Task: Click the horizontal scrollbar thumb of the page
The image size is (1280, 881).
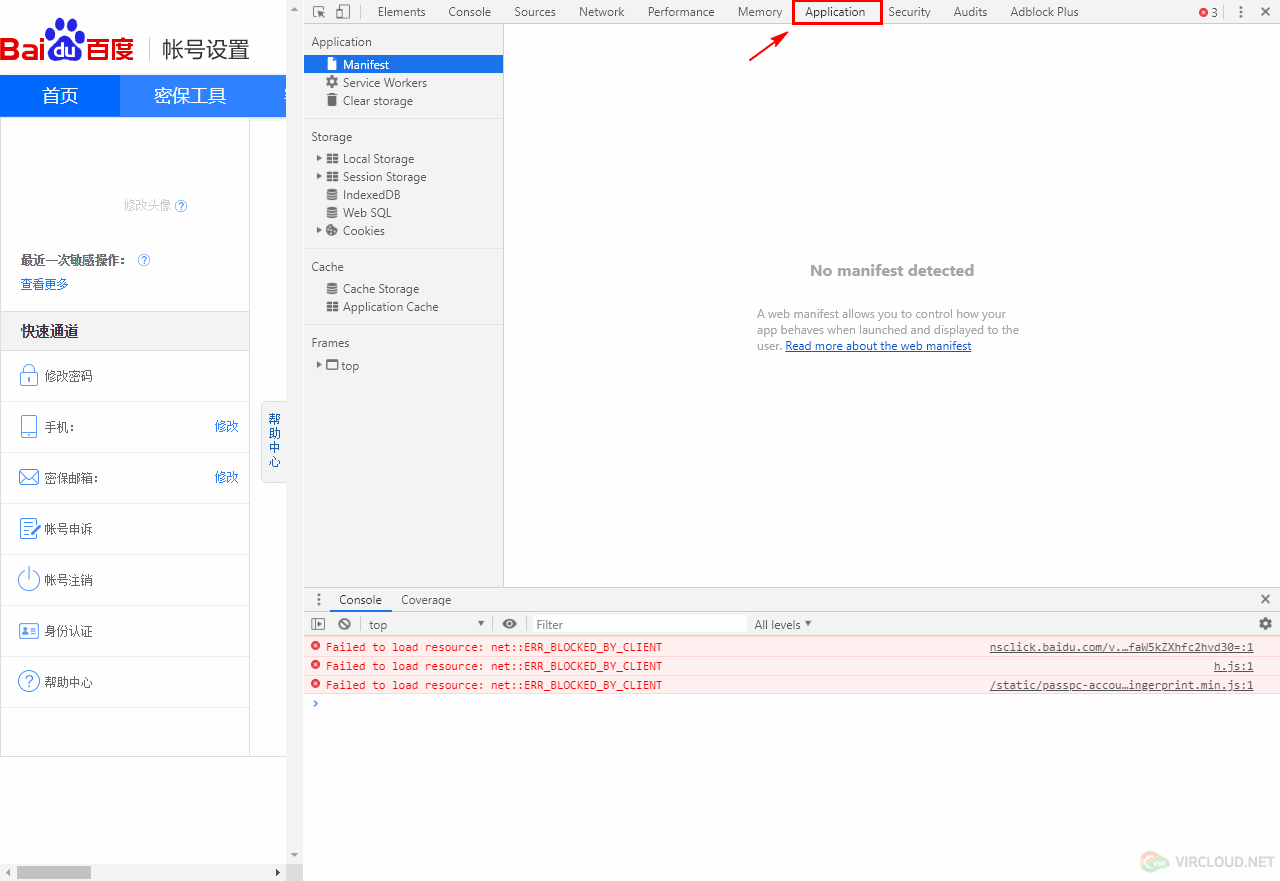Action: 54,872
